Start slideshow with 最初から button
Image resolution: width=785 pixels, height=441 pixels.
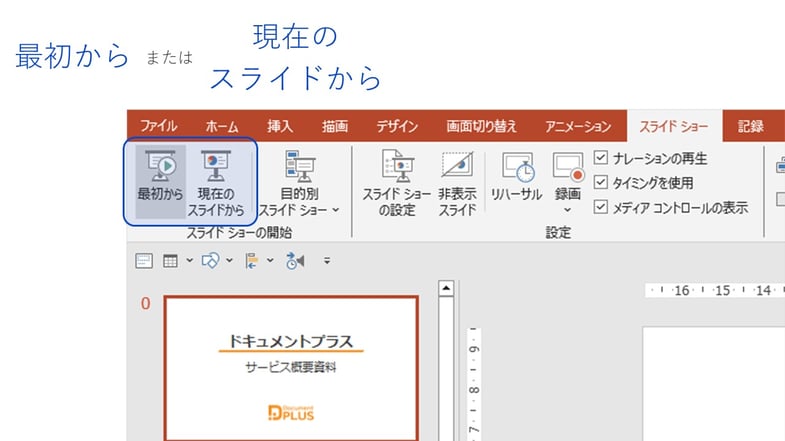coord(160,181)
